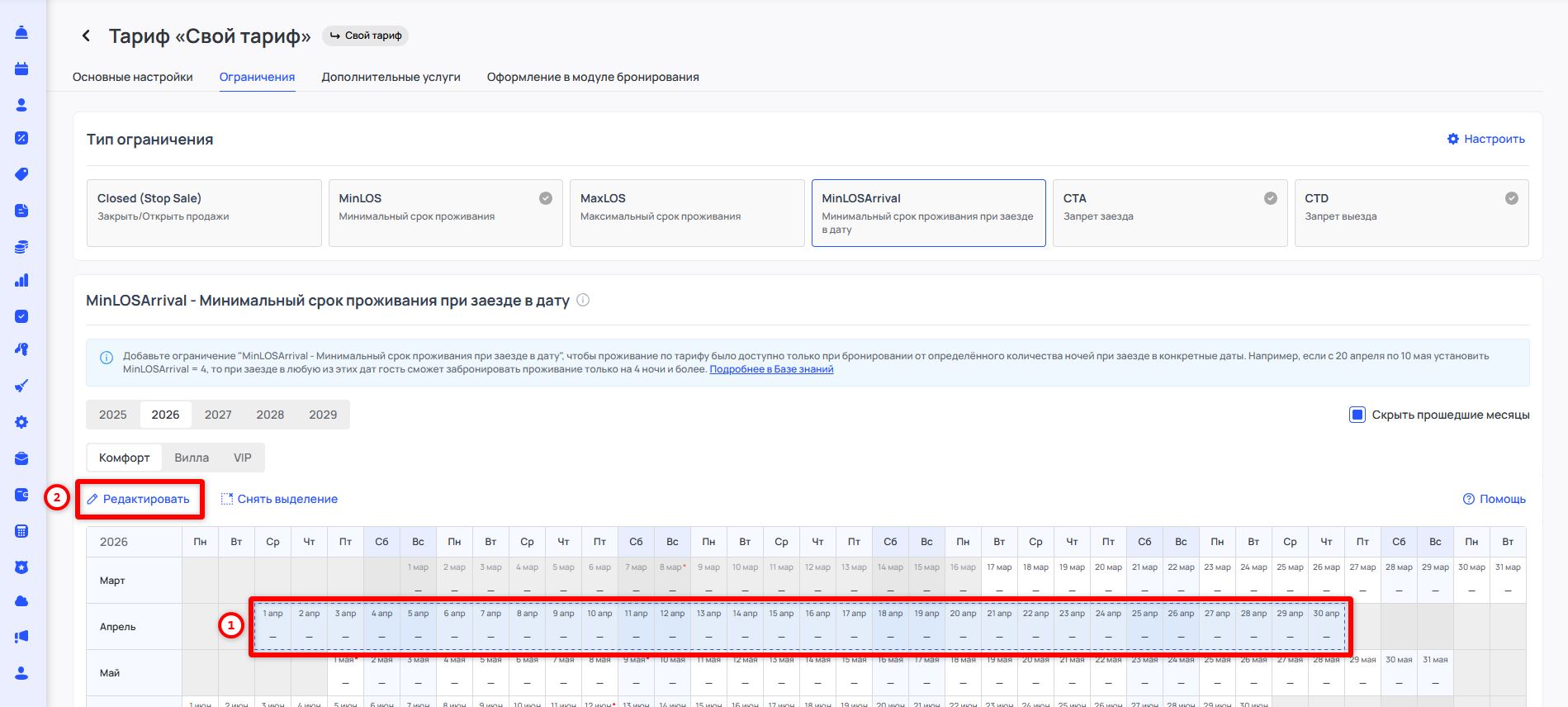Click the price tag sidebar icon
Viewport: 1568px width, 707px height.
[x=21, y=174]
